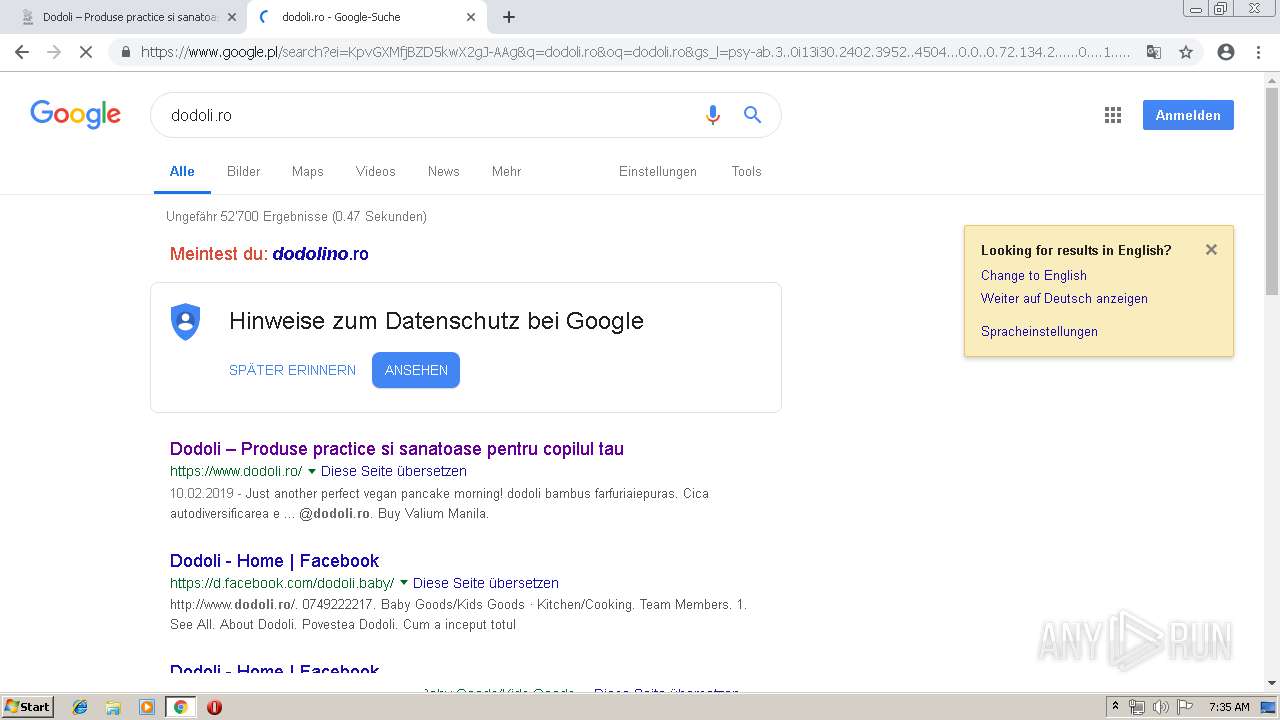Viewport: 1280px width, 720px height.
Task: Open the Chrome three-dot menu
Action: point(1258,52)
